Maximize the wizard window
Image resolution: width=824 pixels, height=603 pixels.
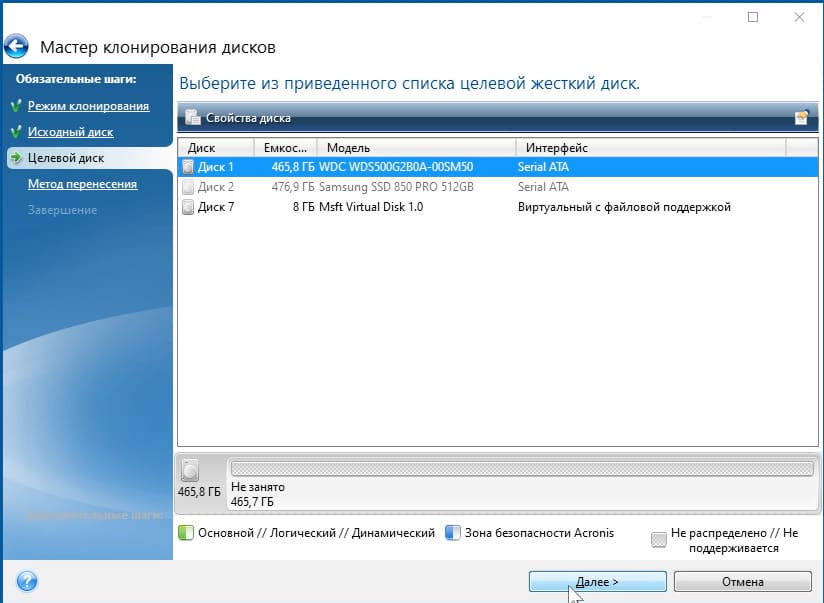pos(753,17)
